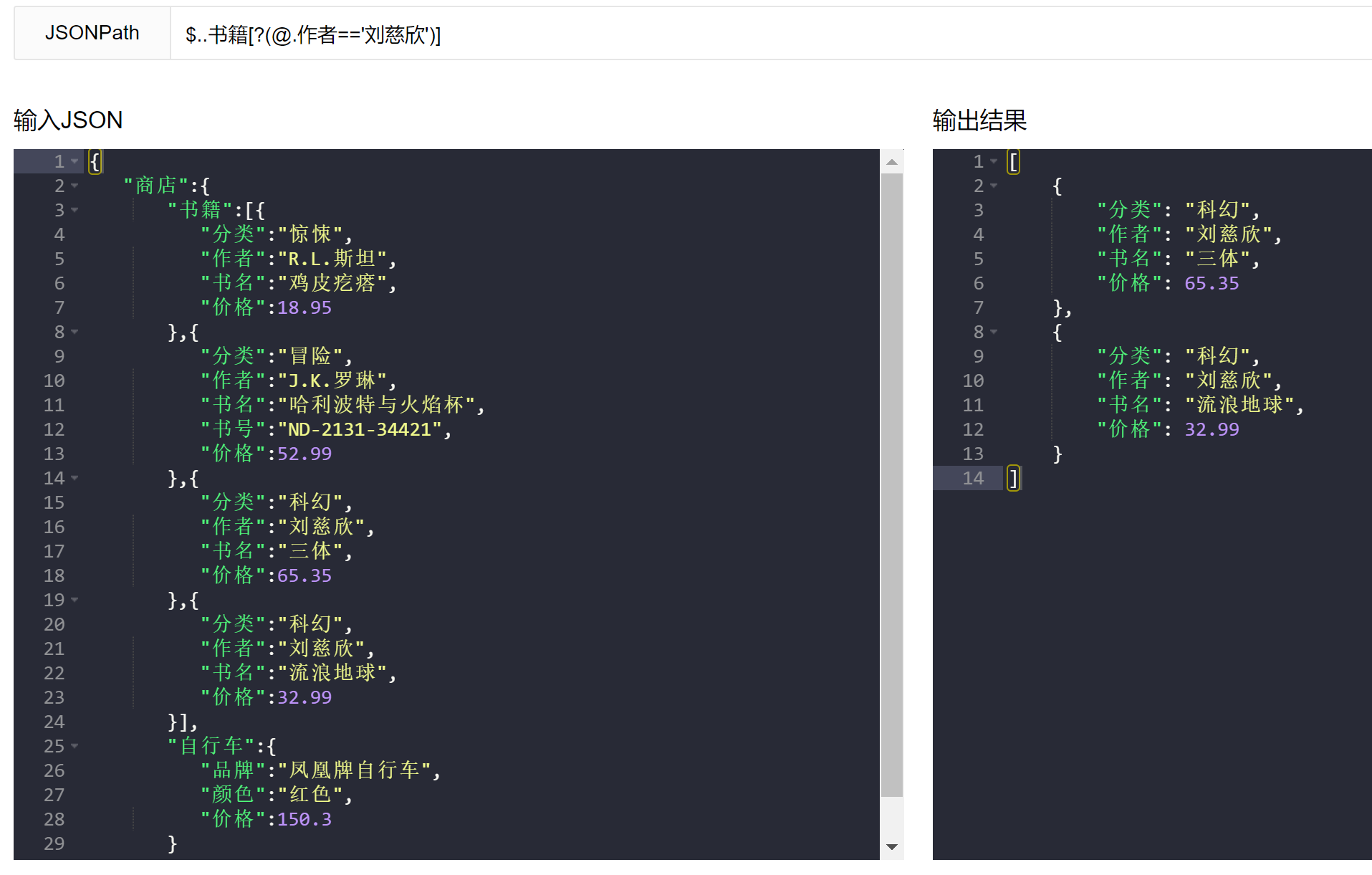Toggle fold arrow on input line 8
The width and height of the screenshot is (1372, 875).
click(75, 333)
